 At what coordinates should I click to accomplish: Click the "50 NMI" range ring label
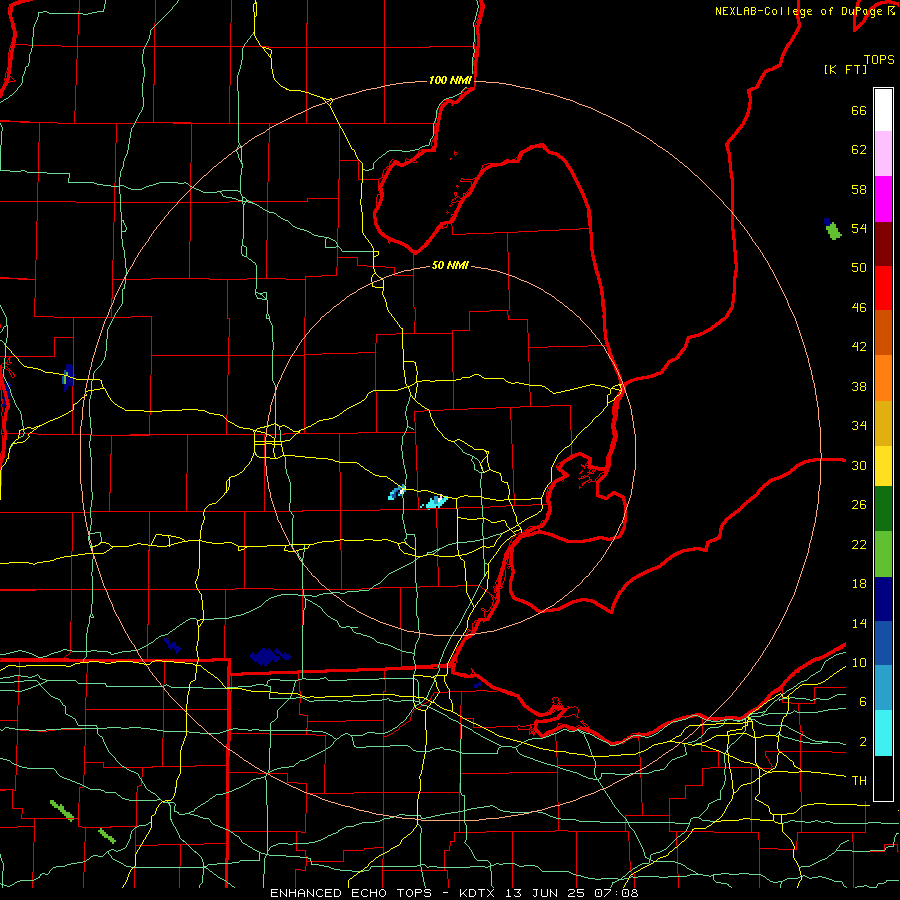point(450,265)
